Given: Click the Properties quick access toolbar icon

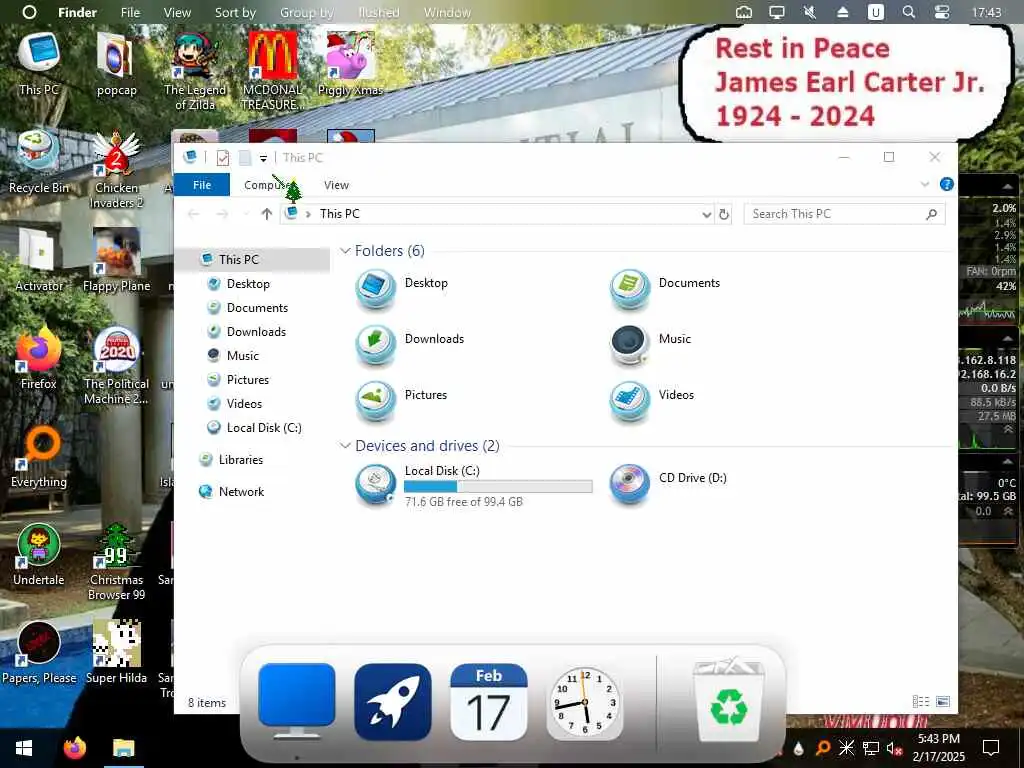Looking at the screenshot, I should pos(223,157).
